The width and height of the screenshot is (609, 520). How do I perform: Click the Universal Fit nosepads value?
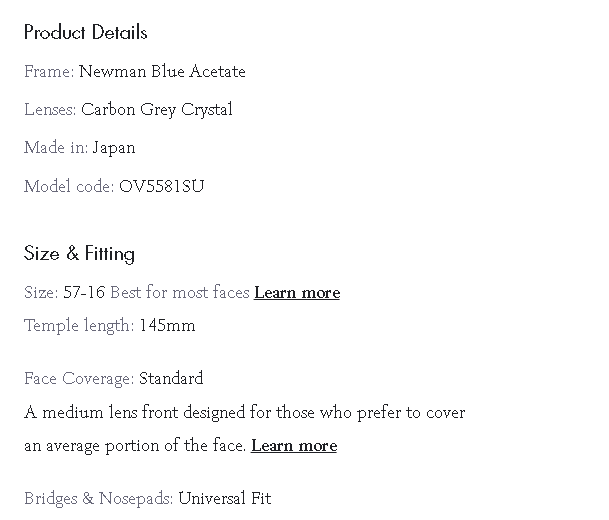pos(225,499)
